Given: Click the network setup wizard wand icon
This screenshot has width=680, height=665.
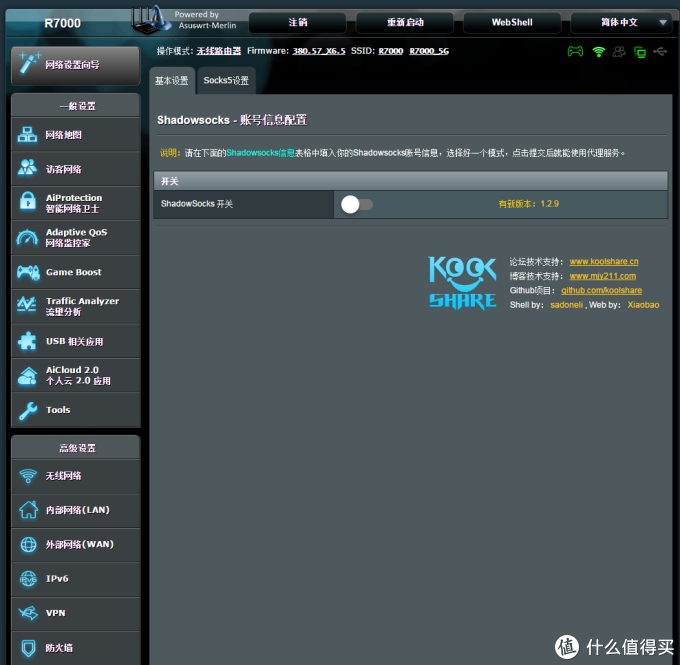Looking at the screenshot, I should click(x=28, y=65).
